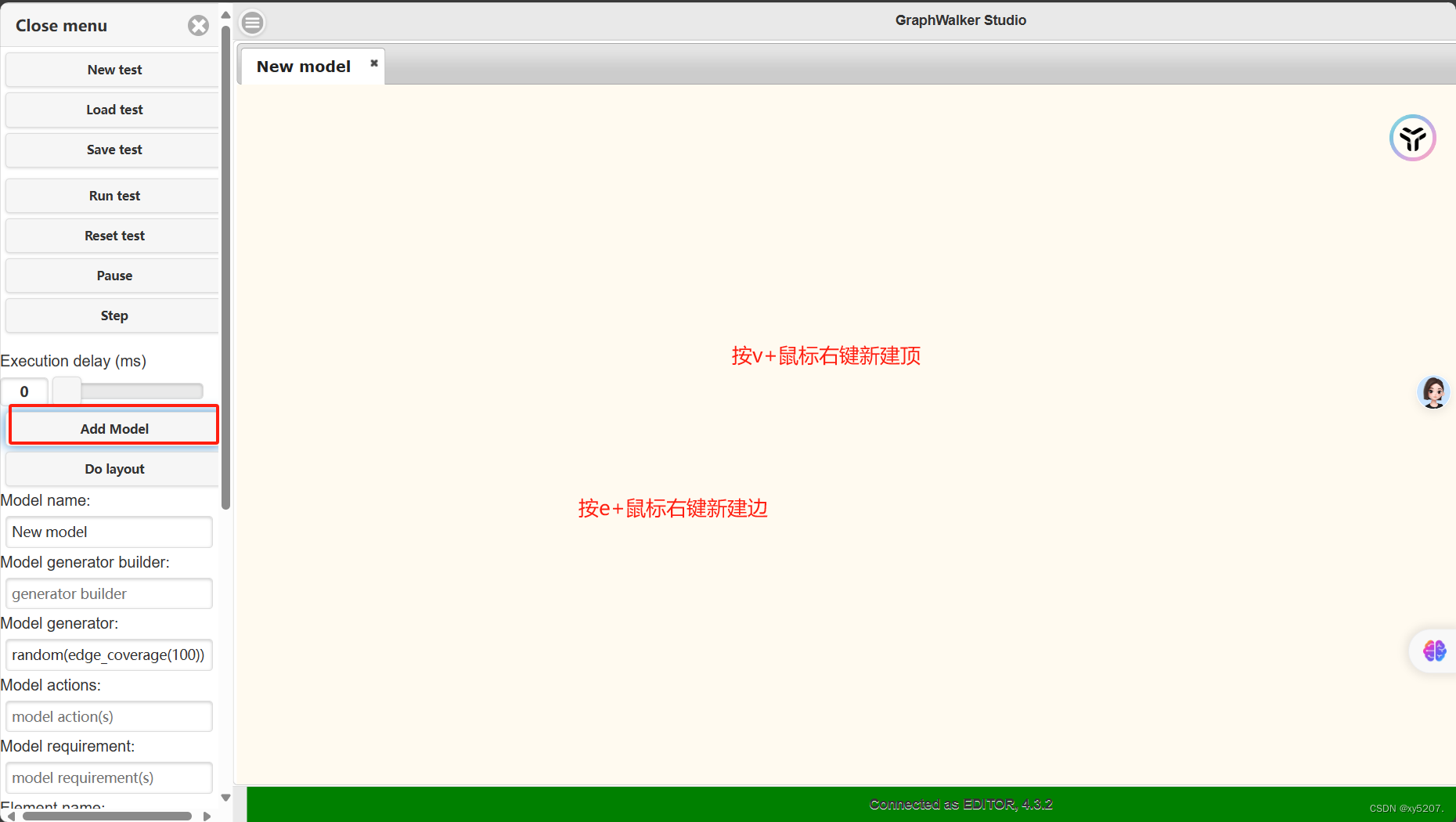Click the Step button
This screenshot has width=1456, height=822.
coord(113,315)
